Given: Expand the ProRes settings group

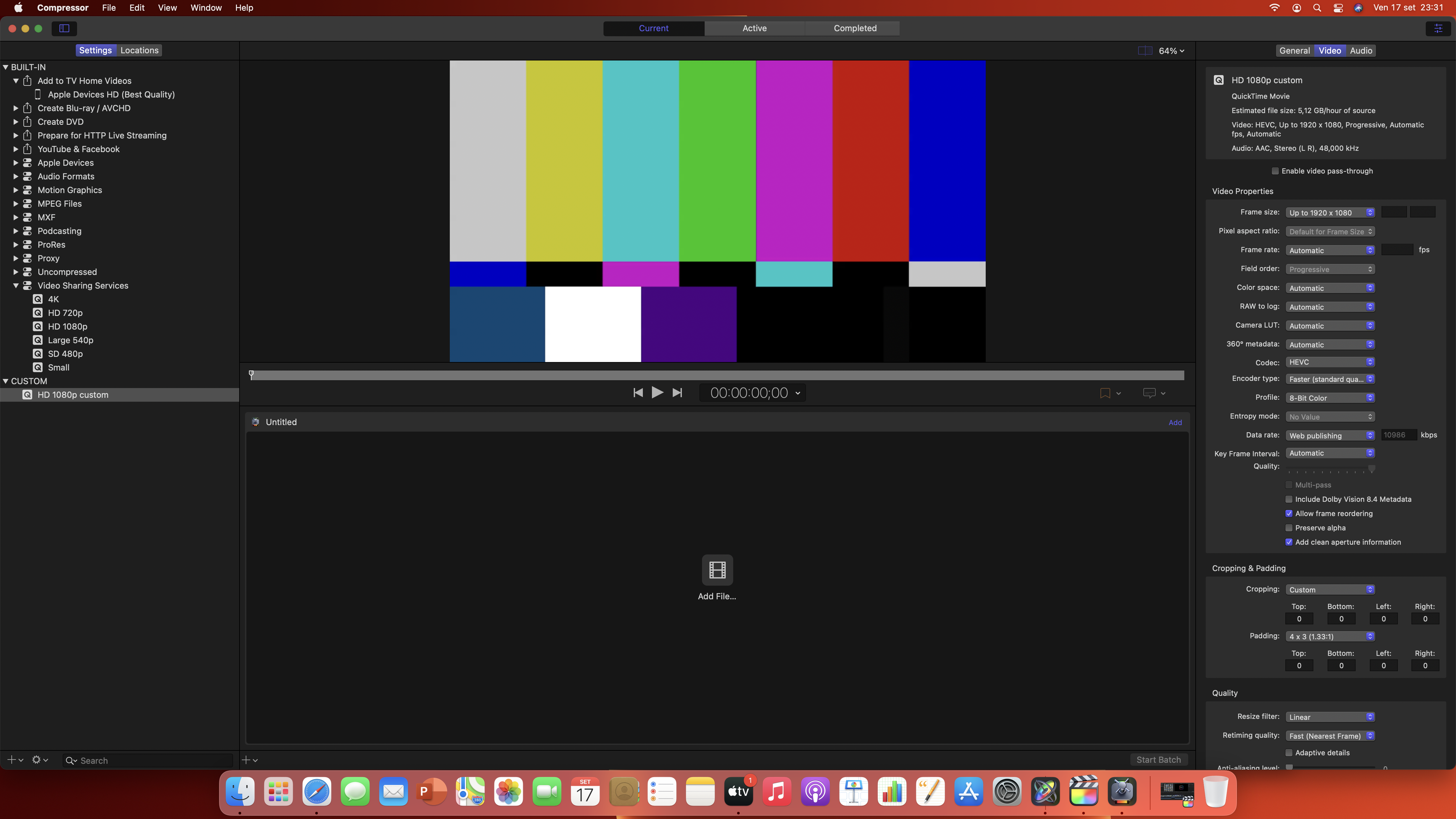Looking at the screenshot, I should tap(16, 245).
